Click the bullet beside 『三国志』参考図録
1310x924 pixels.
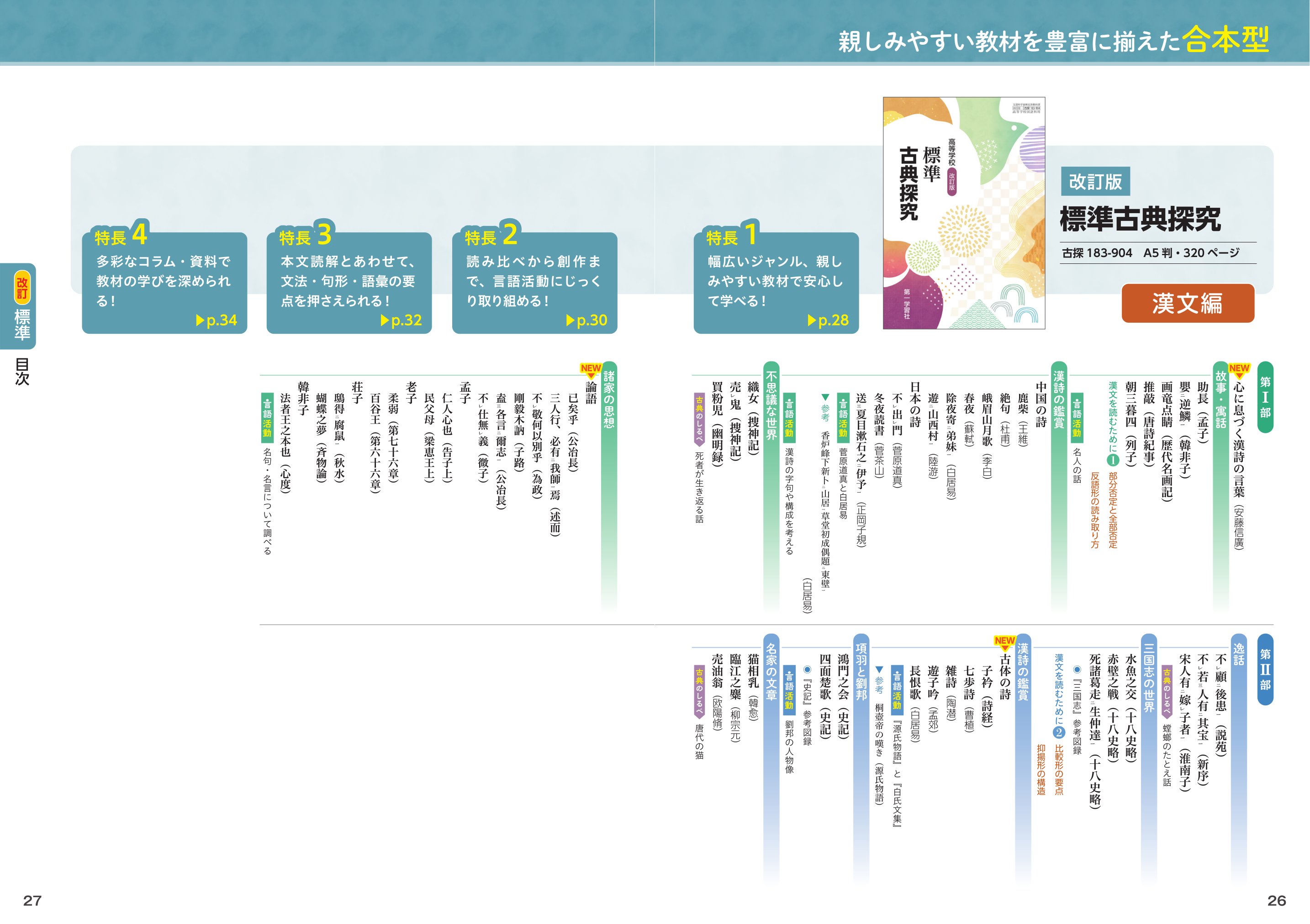pyautogui.click(x=1077, y=670)
